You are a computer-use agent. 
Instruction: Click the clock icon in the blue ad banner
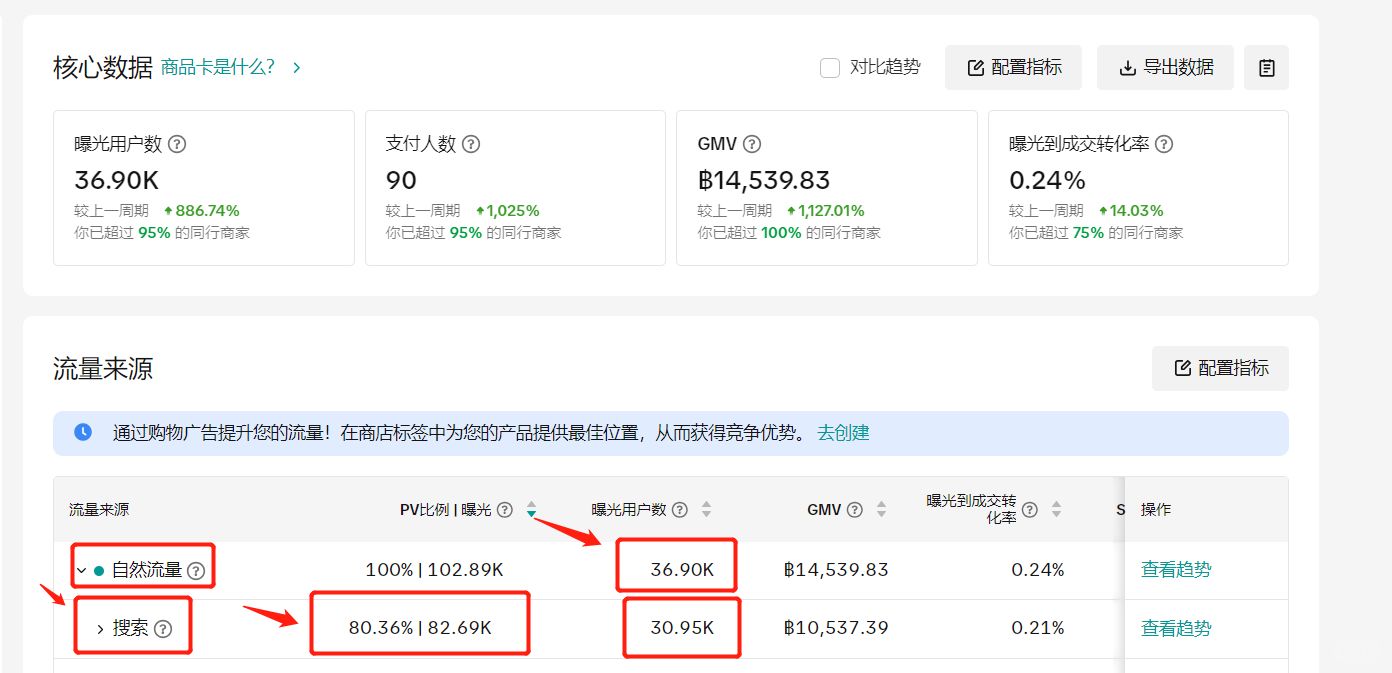point(83,432)
